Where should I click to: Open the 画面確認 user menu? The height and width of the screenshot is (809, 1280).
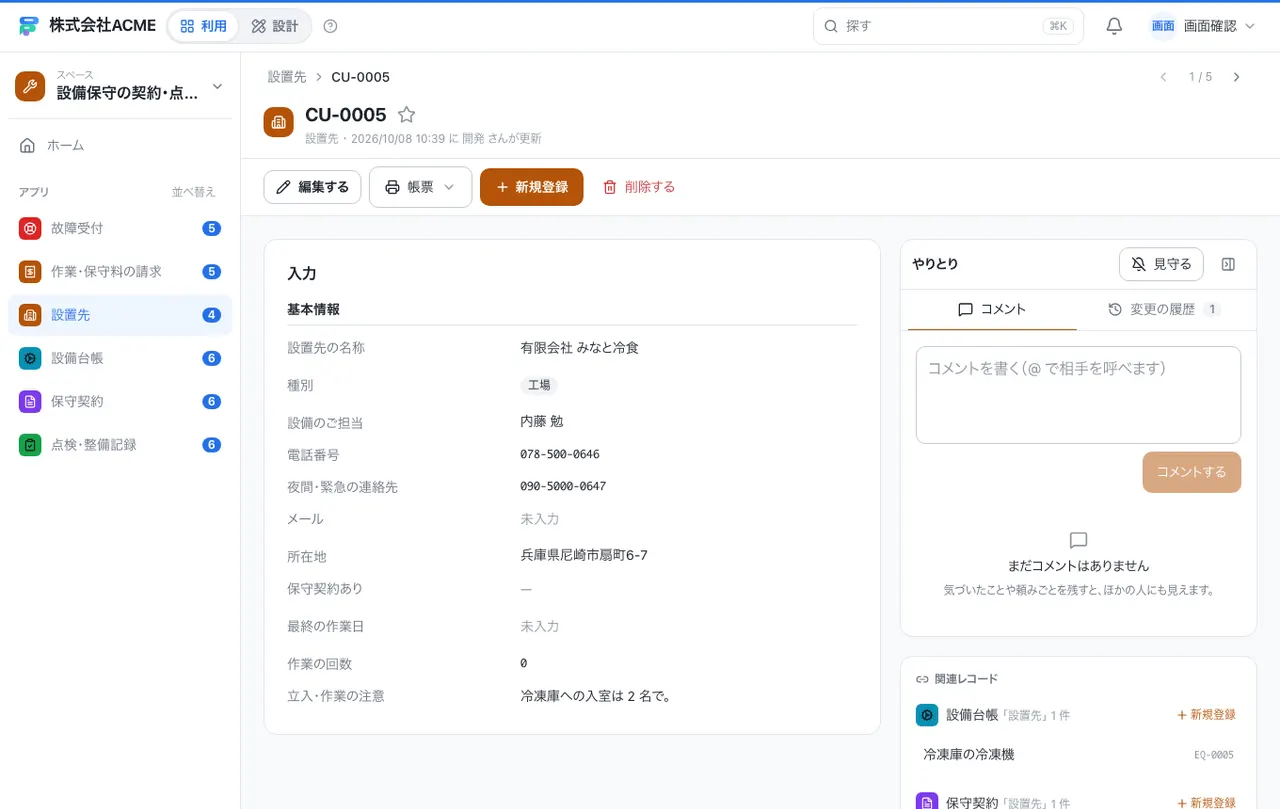1203,26
